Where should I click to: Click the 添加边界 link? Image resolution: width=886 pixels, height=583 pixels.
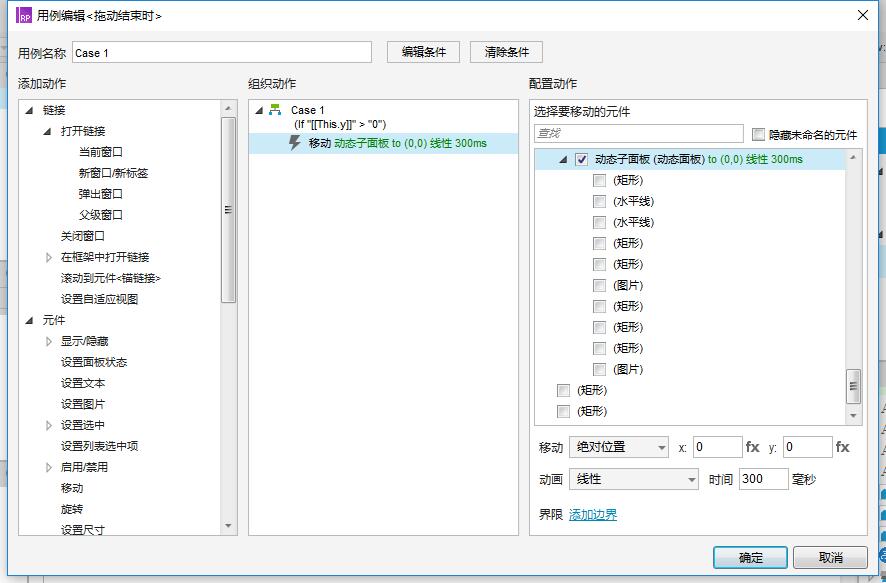pos(593,515)
